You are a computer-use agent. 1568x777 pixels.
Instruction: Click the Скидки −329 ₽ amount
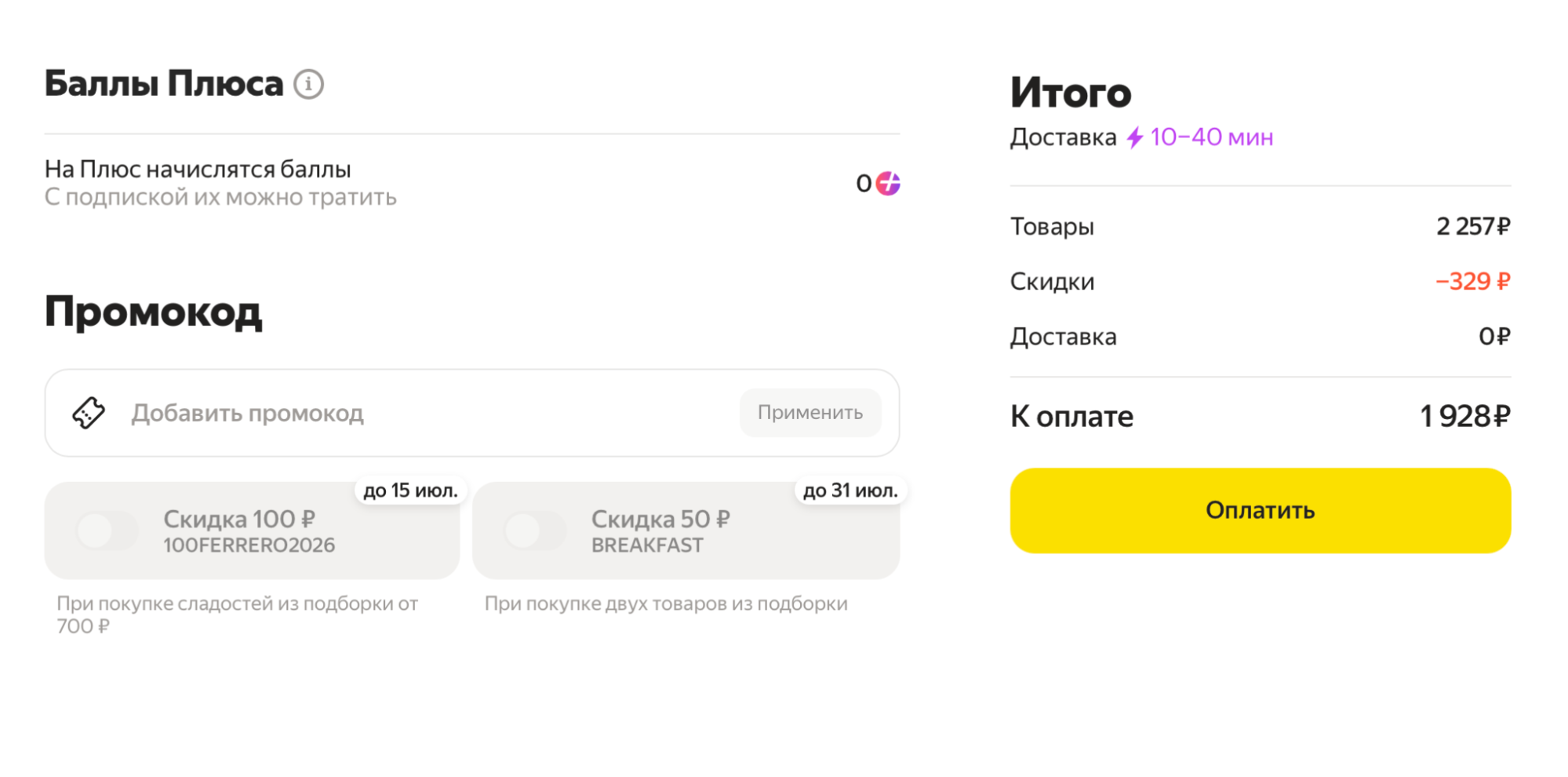pyautogui.click(x=1472, y=282)
